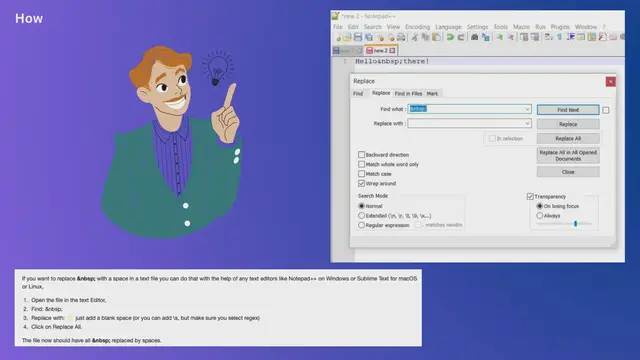This screenshot has width=640, height=360.
Task: Click the Replace All button
Action: [568, 138]
